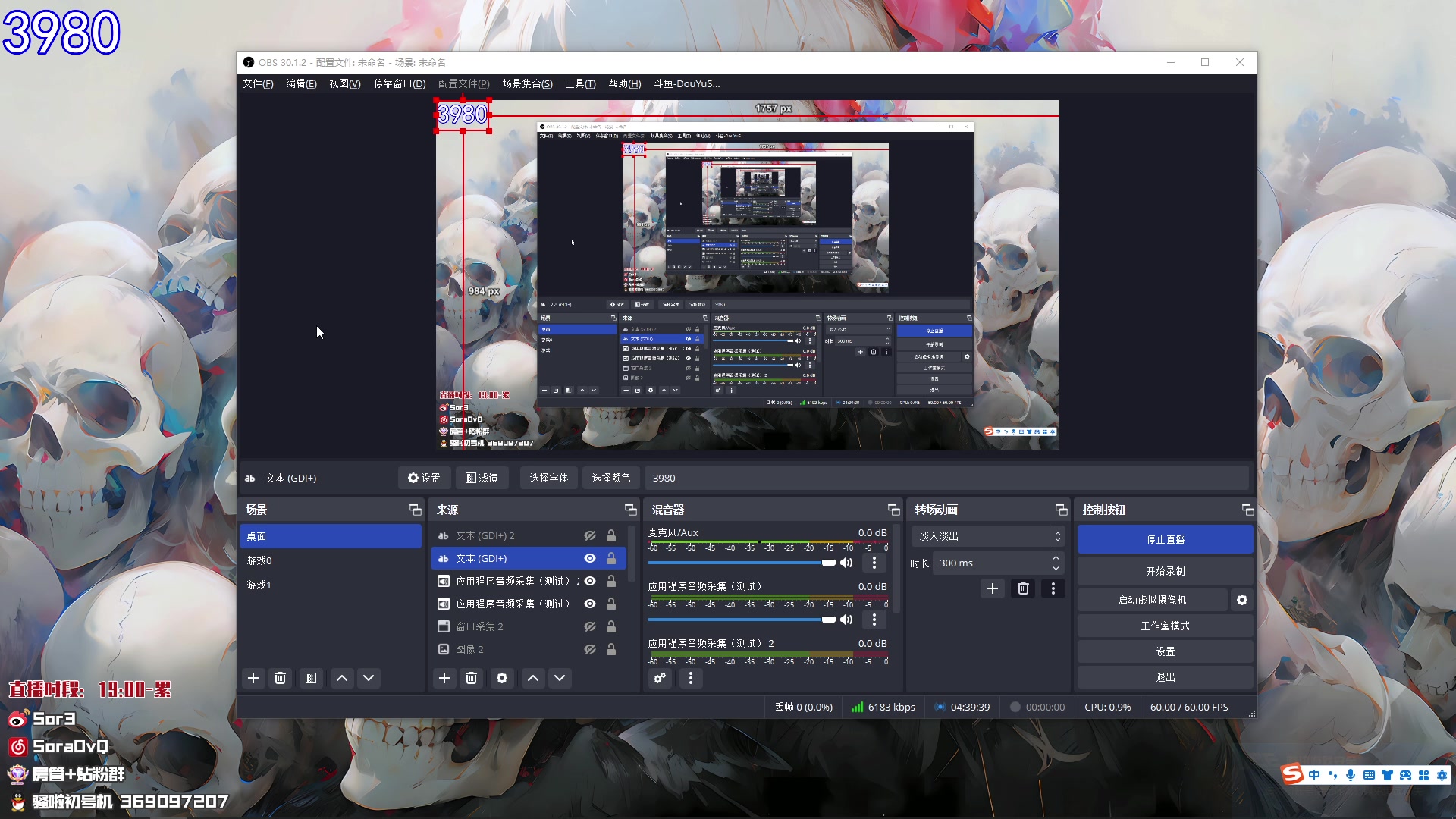The image size is (1456, 819).
Task: Show the 窗口采集 2 source
Action: (x=589, y=626)
